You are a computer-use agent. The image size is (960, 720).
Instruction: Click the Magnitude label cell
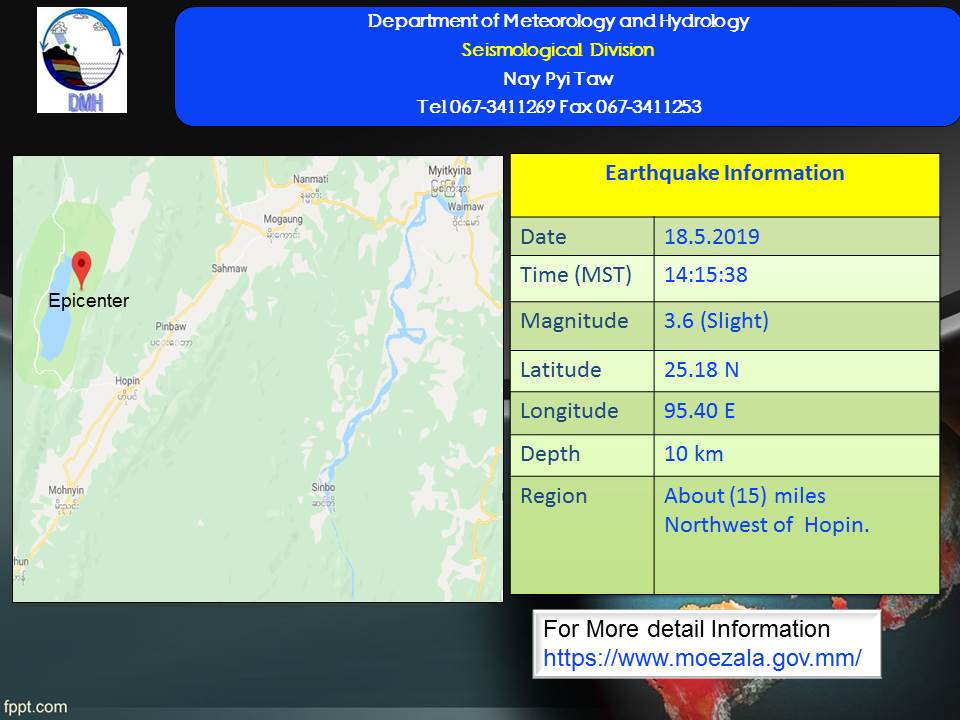pyautogui.click(x=582, y=326)
